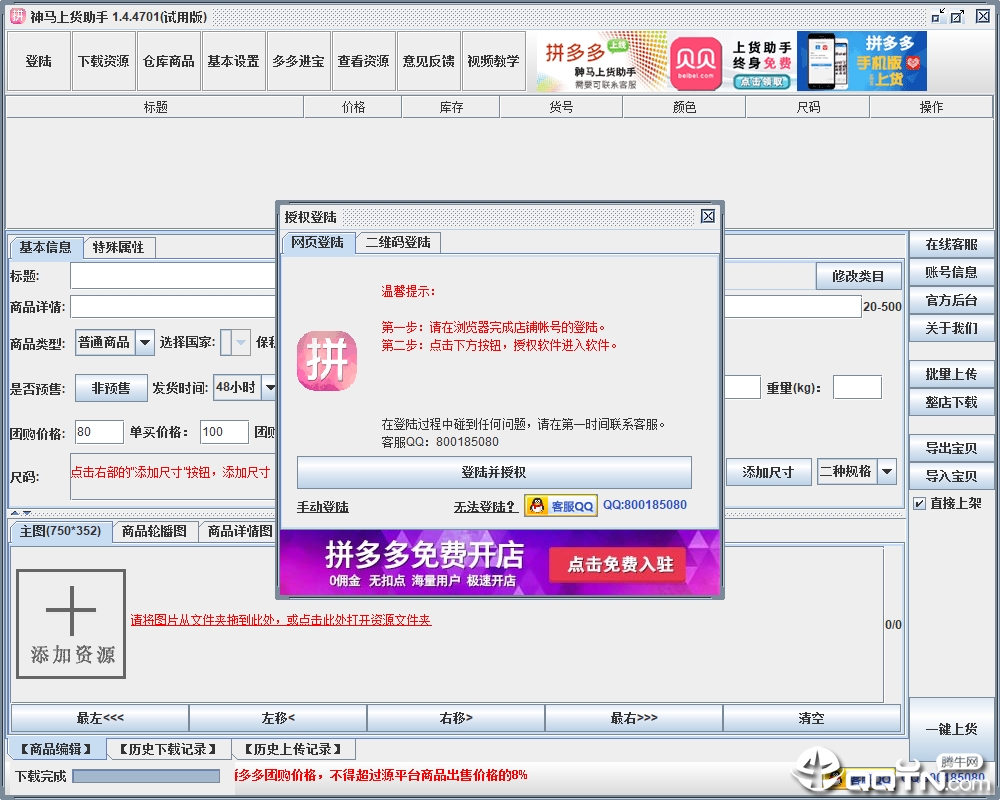Click the 客服QQ penguin icon
1000x800 pixels.
pos(541,505)
